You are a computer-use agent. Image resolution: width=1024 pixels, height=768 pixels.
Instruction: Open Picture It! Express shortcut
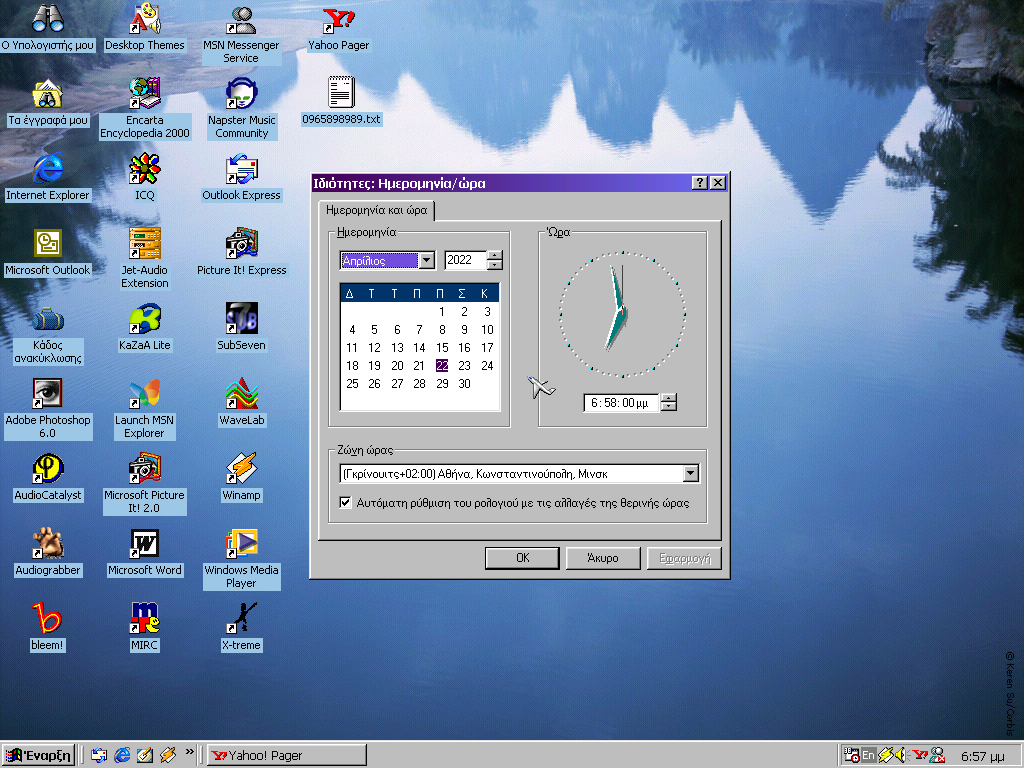(242, 244)
